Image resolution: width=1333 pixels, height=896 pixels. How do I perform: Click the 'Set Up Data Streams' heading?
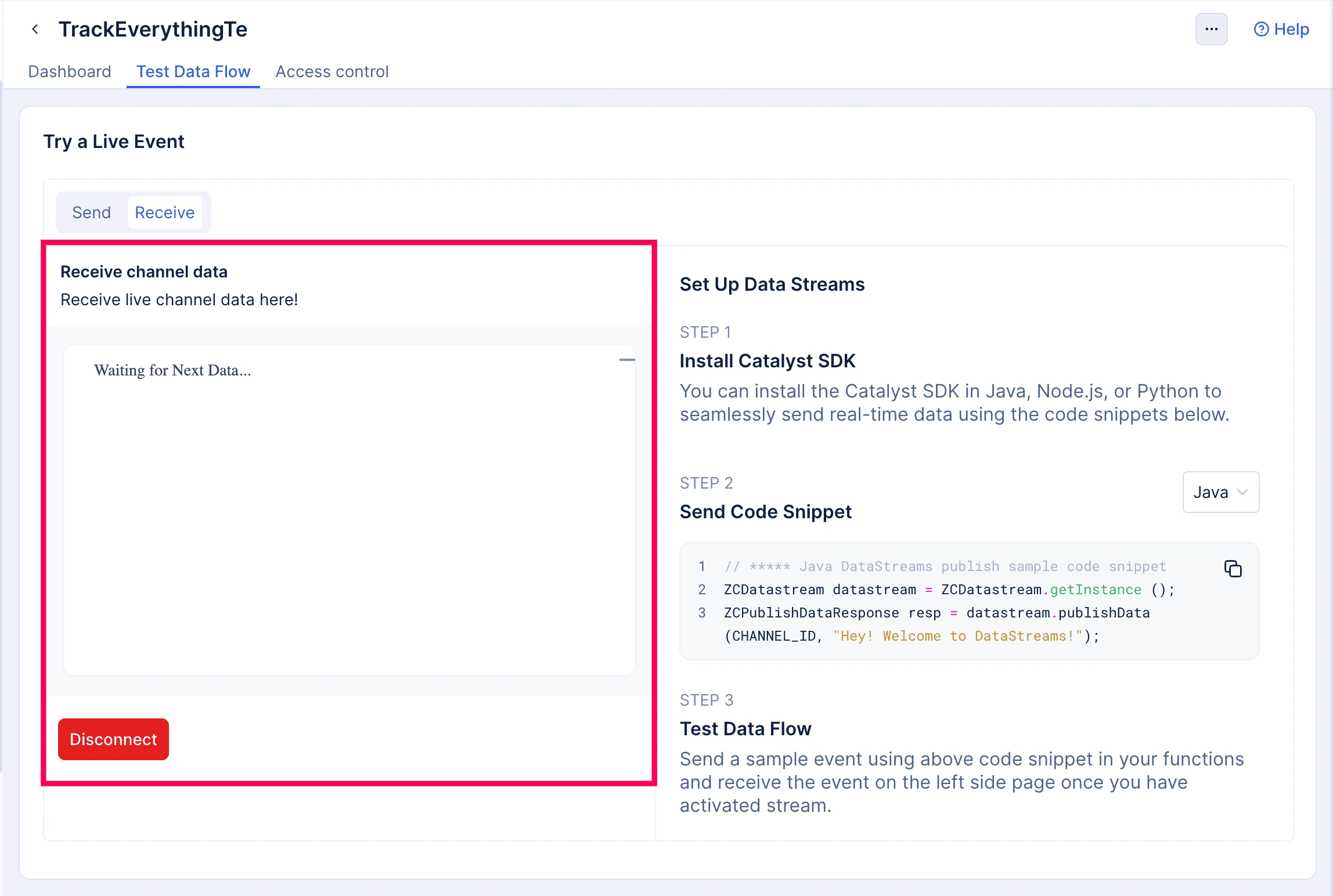(x=772, y=284)
